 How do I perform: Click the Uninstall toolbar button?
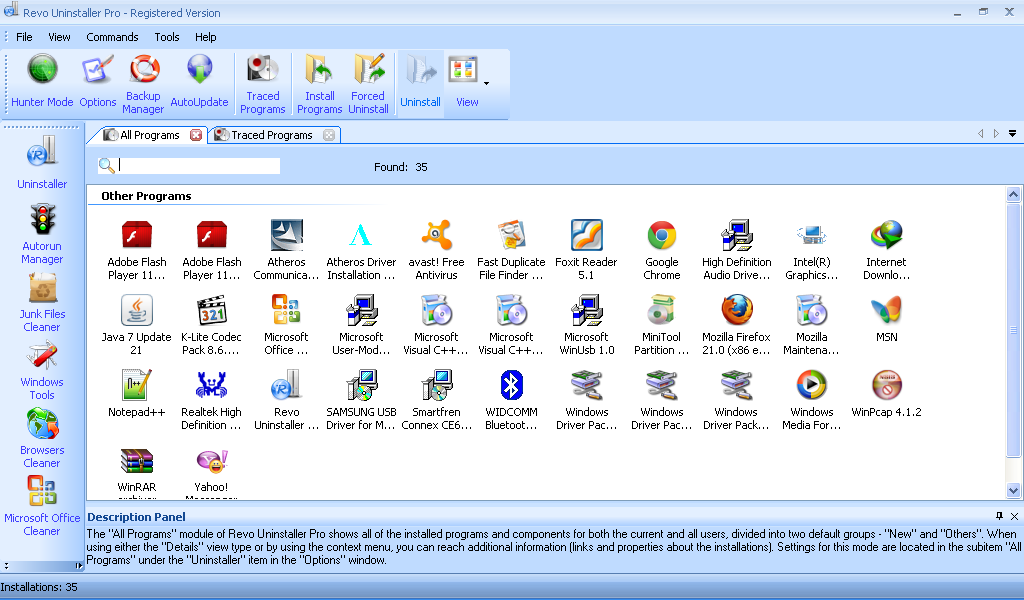pos(420,82)
